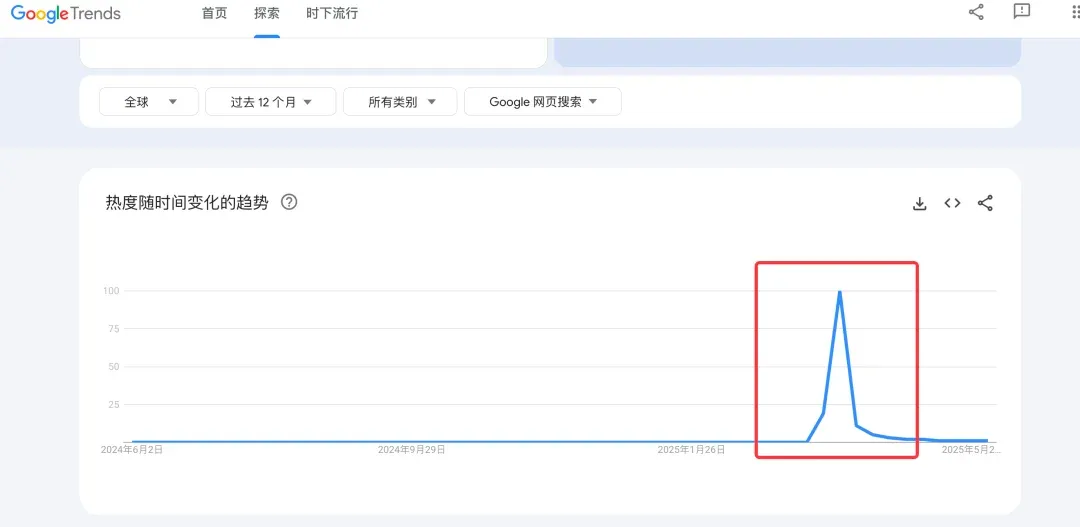1080x527 pixels.
Task: Click the 2025年1月26日 date axis label
Action: (x=691, y=450)
